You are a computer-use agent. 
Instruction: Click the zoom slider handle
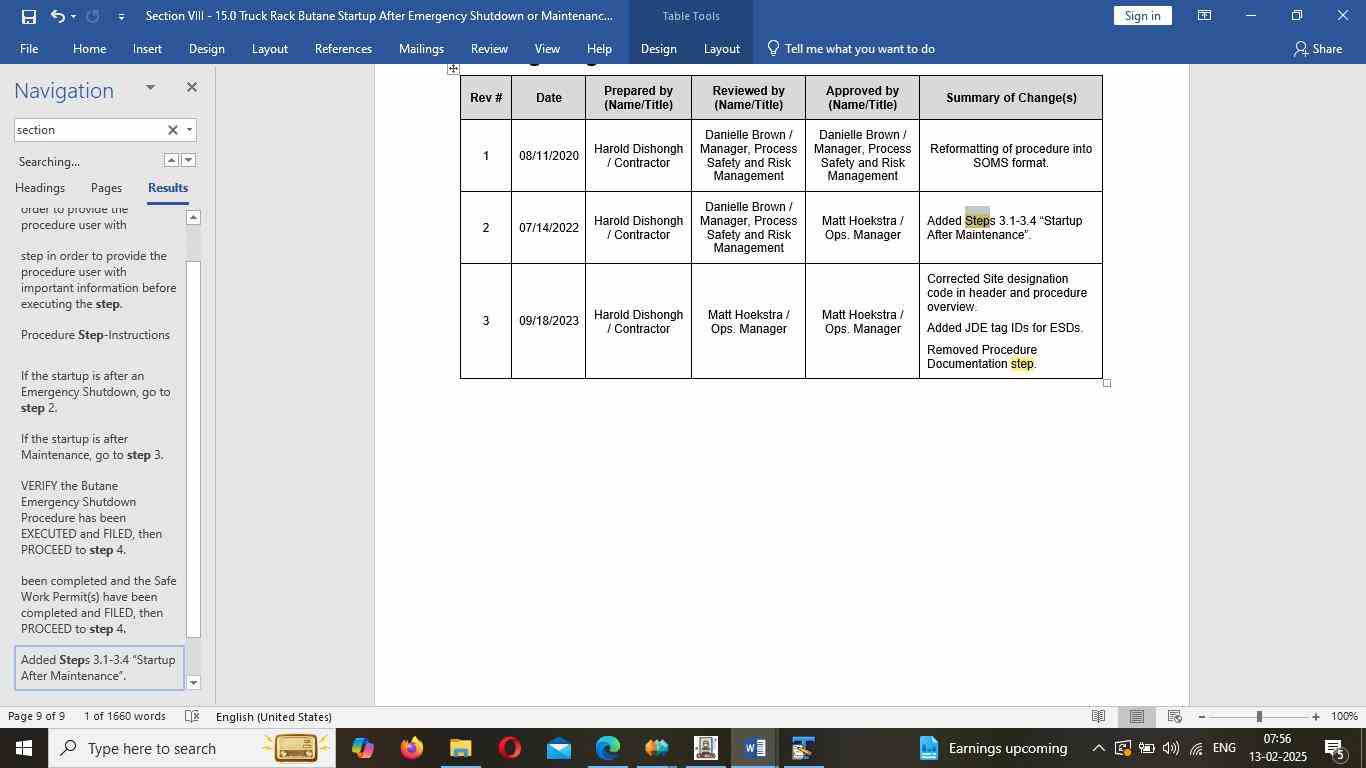pos(1259,717)
